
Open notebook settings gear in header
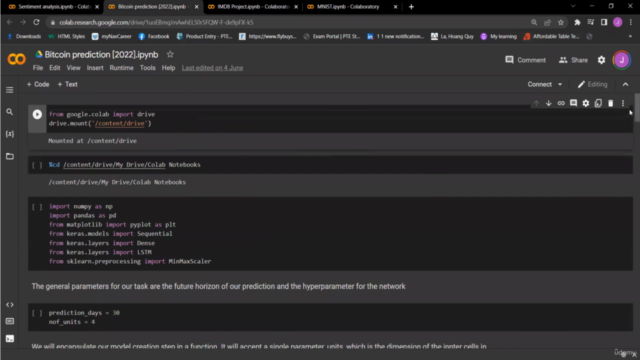click(601, 60)
